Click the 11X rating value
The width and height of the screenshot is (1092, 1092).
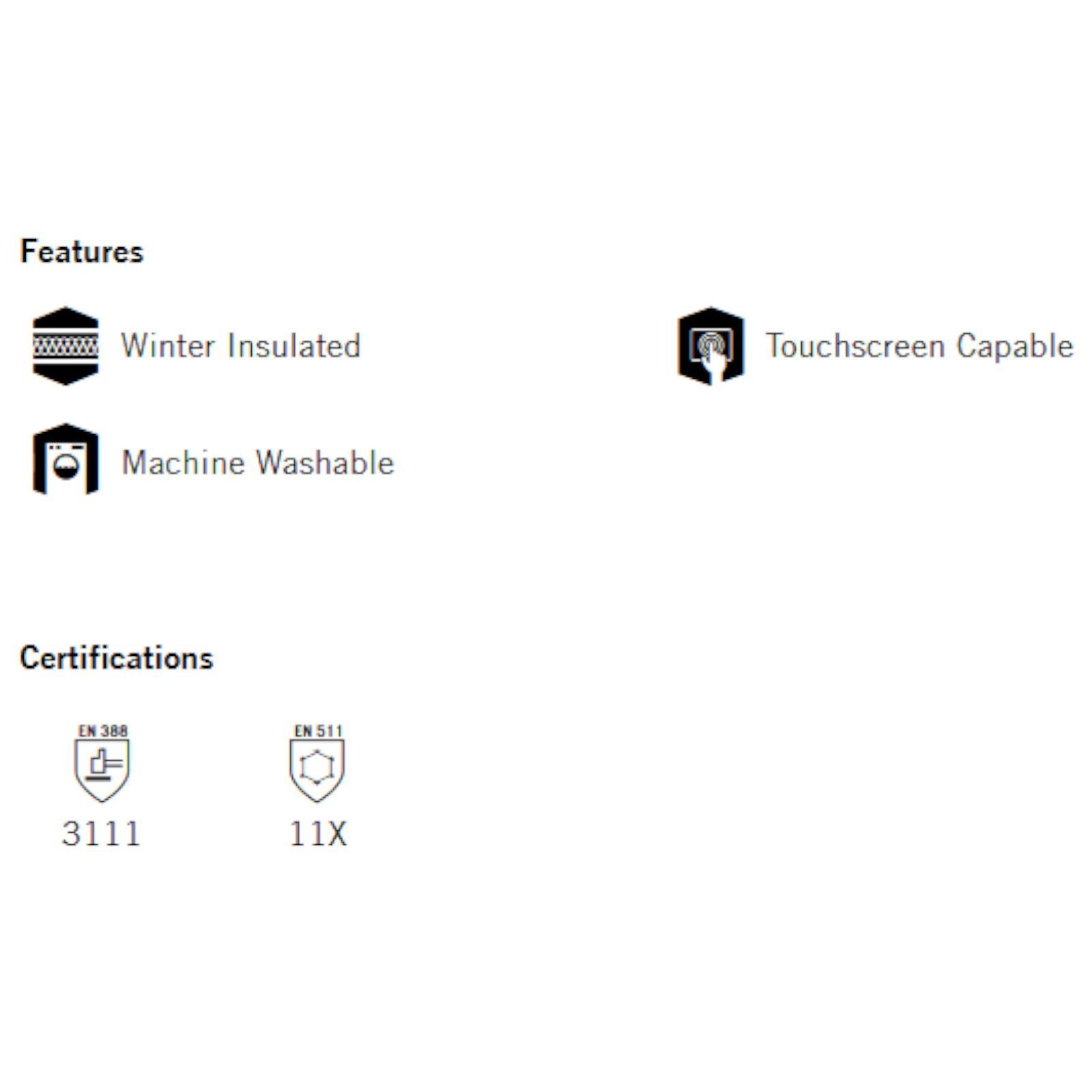pyautogui.click(x=318, y=833)
